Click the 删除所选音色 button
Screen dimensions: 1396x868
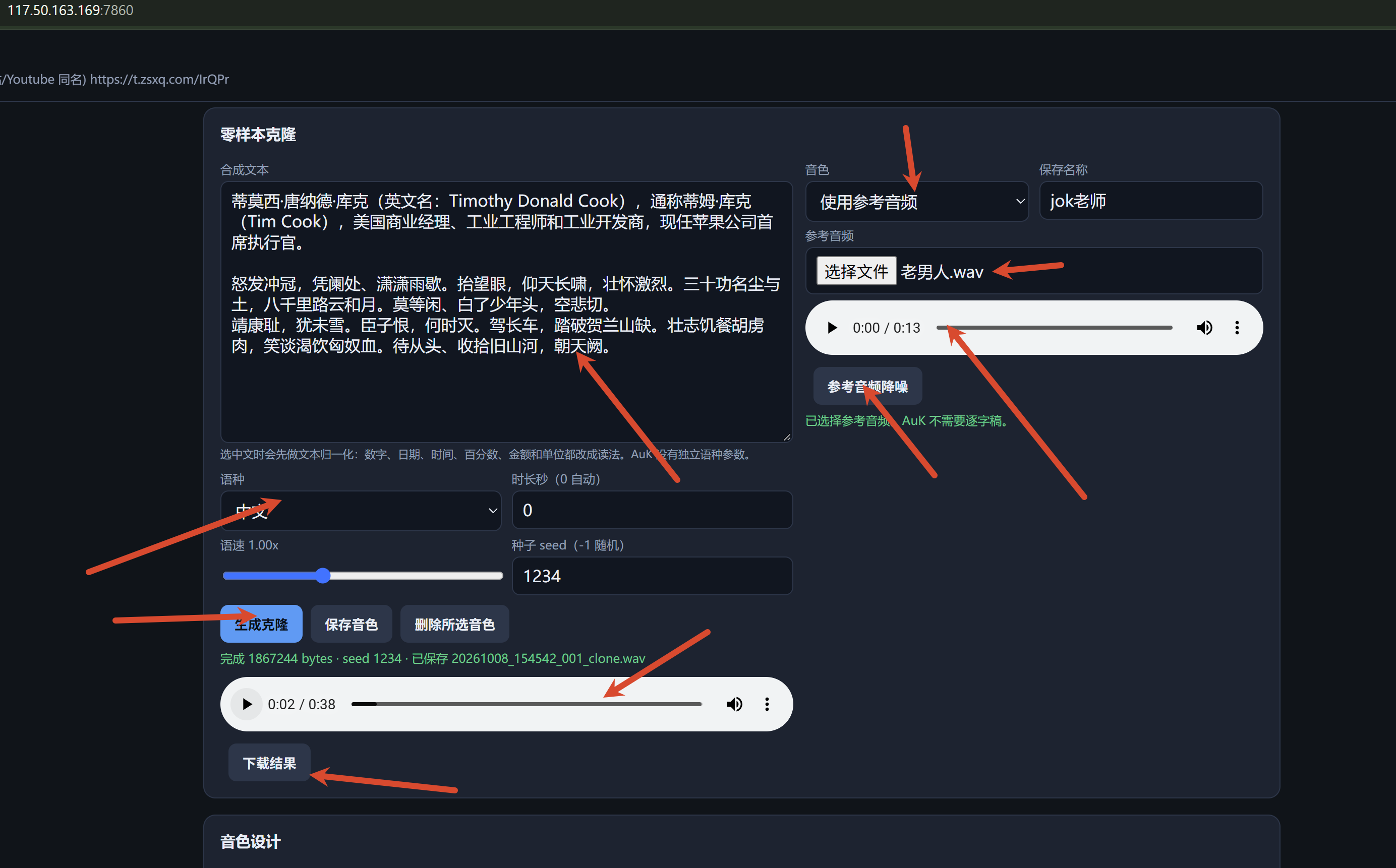click(455, 624)
